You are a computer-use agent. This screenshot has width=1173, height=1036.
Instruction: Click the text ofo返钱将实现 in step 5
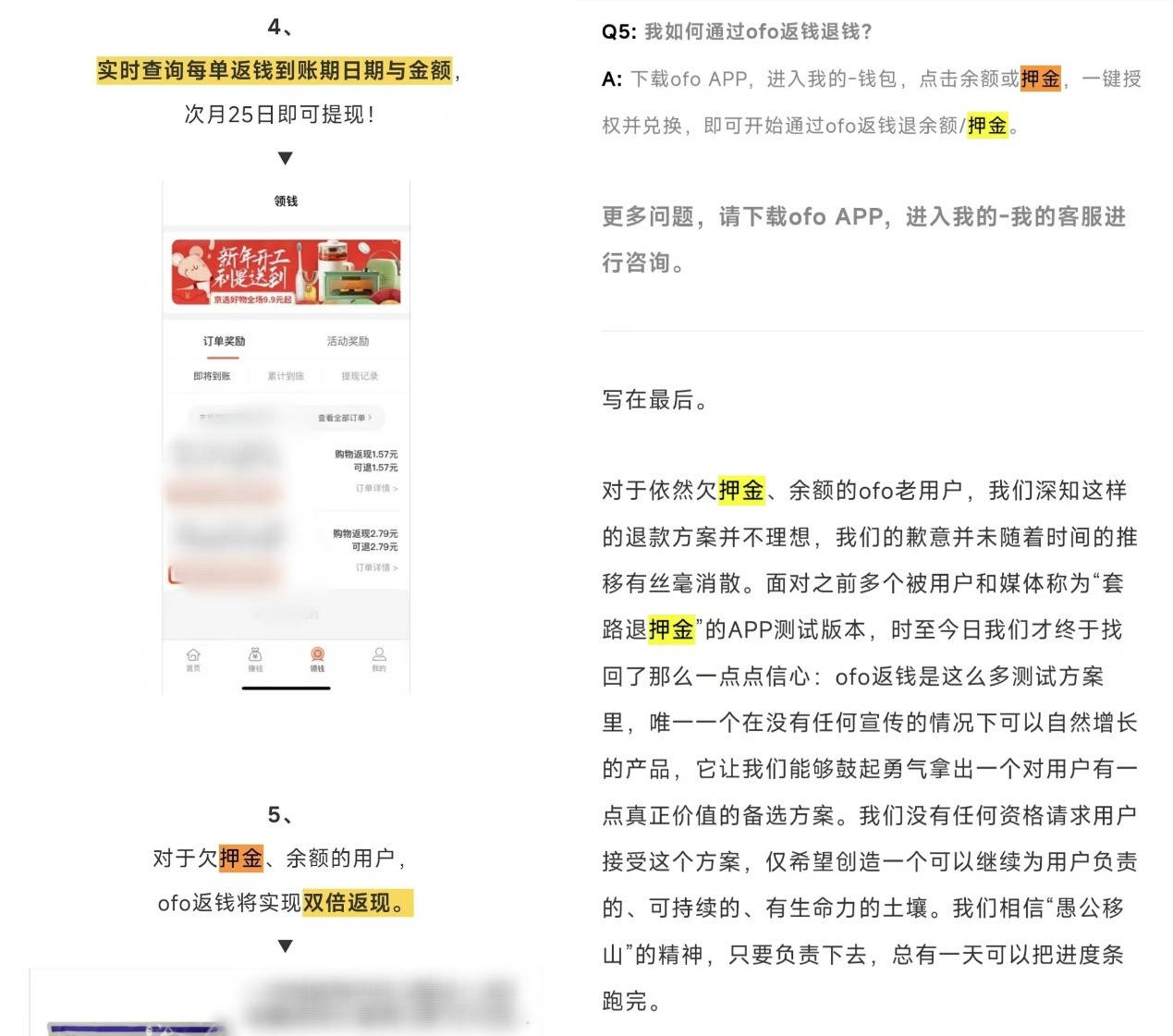[229, 903]
